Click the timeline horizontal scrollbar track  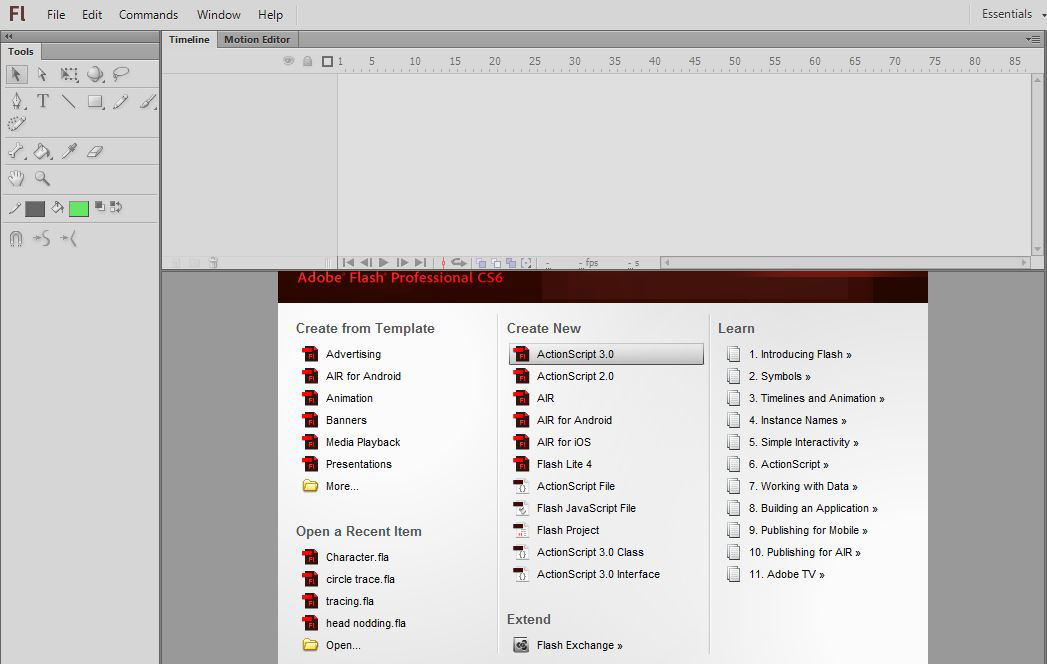click(x=845, y=263)
